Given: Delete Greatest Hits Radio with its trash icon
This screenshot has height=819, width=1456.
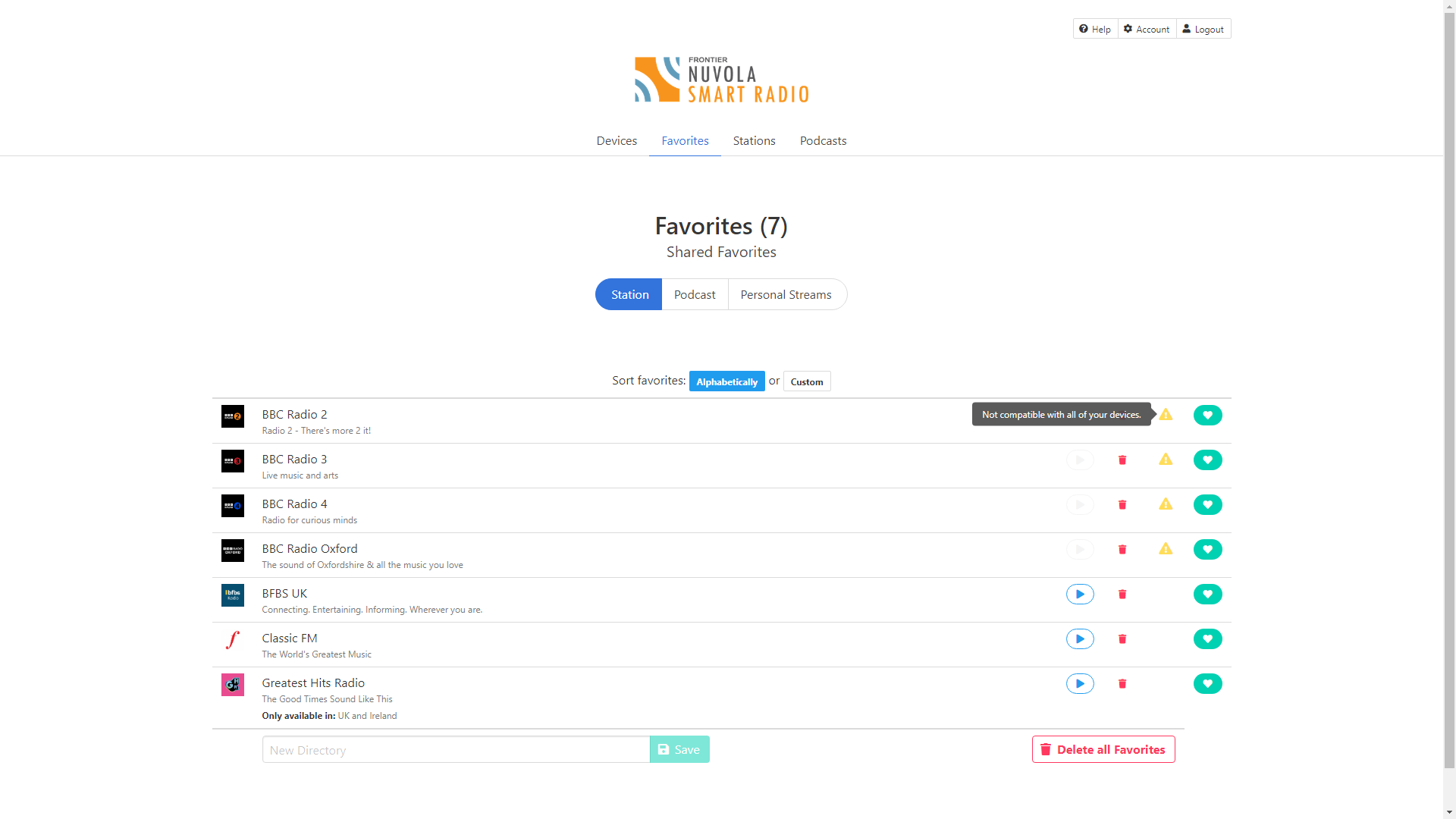Looking at the screenshot, I should (1122, 684).
